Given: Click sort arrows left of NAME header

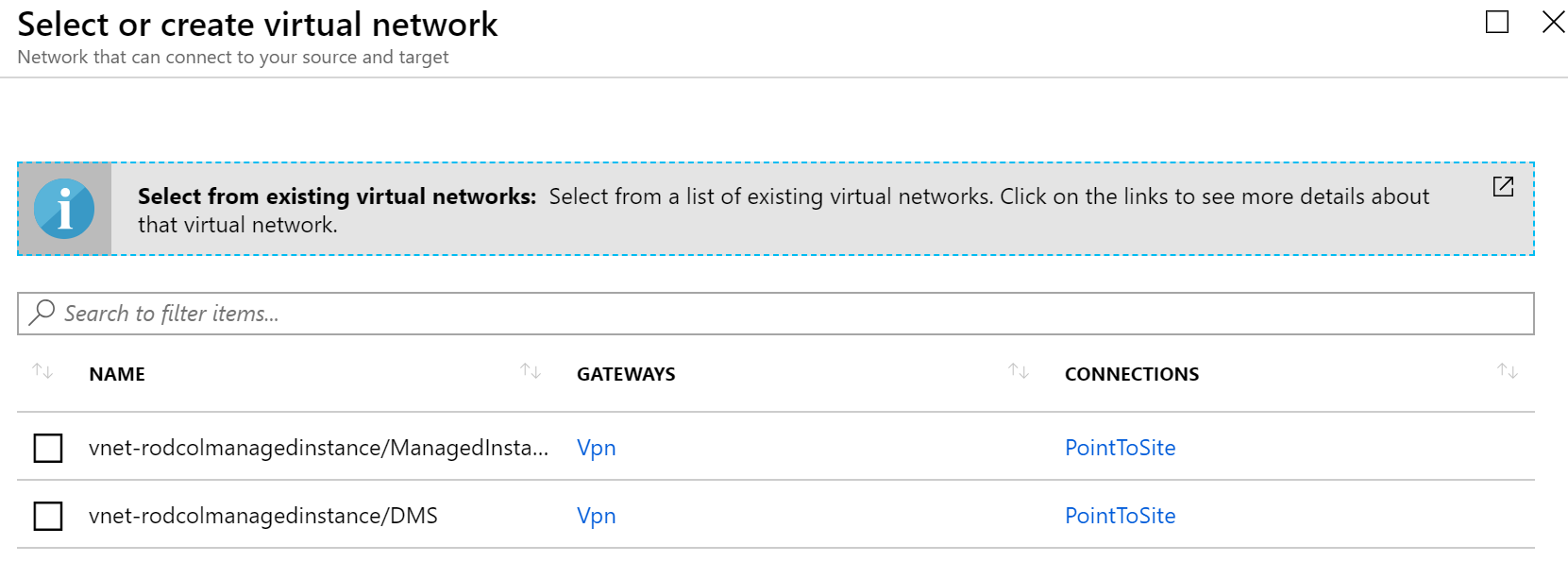Looking at the screenshot, I should [x=42, y=371].
